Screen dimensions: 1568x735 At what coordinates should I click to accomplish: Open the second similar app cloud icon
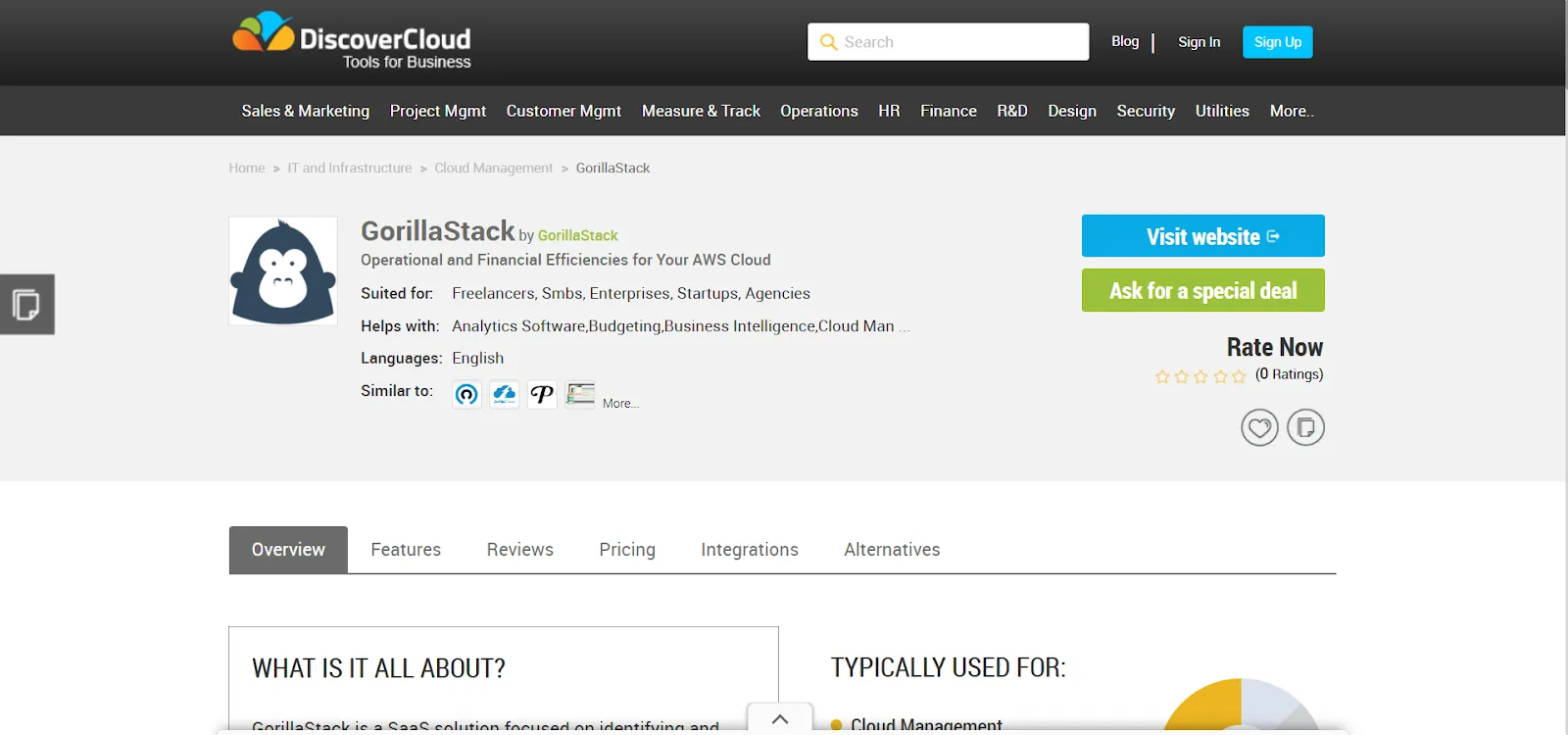pyautogui.click(x=505, y=394)
